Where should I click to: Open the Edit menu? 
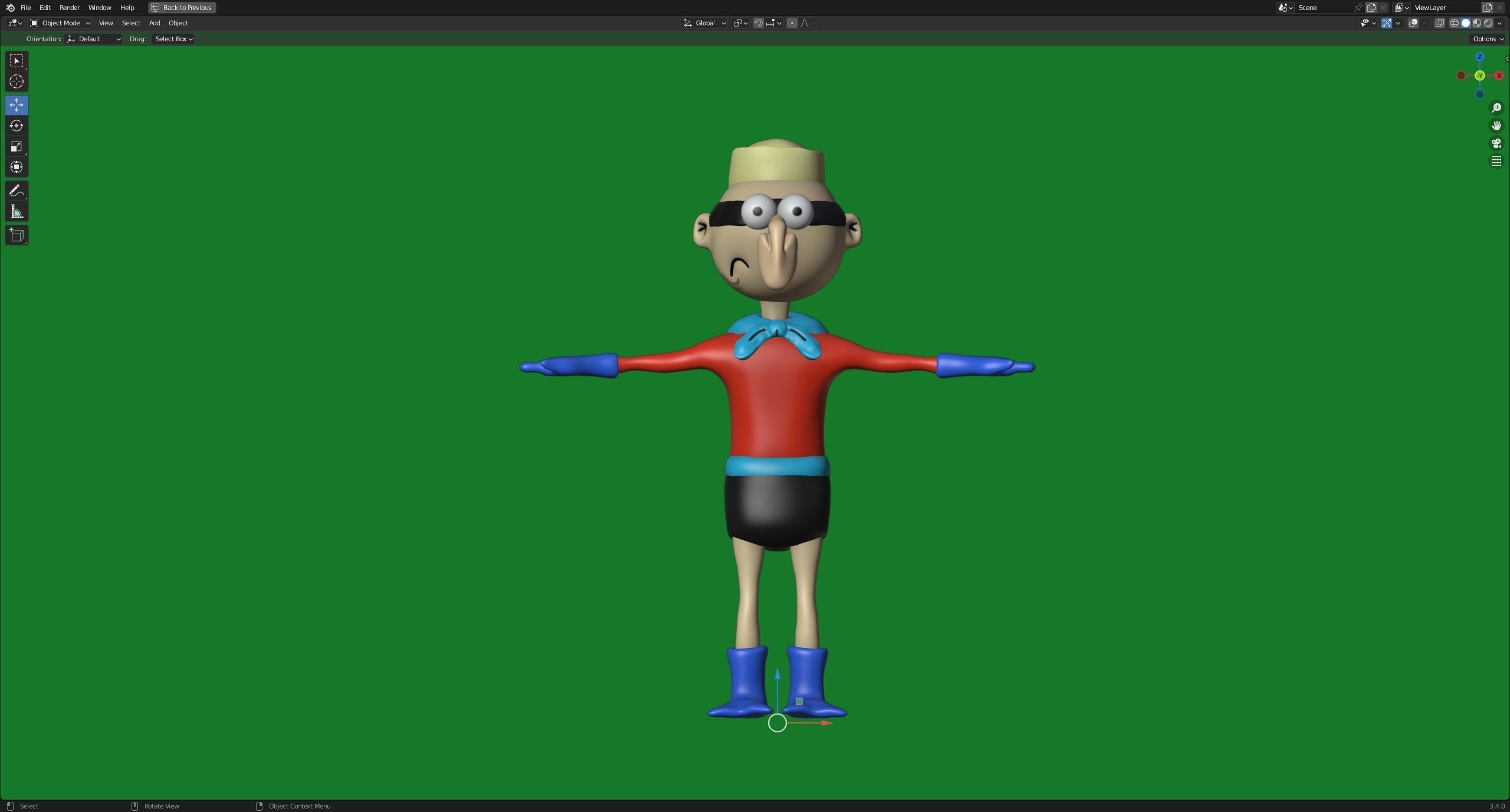pos(45,8)
